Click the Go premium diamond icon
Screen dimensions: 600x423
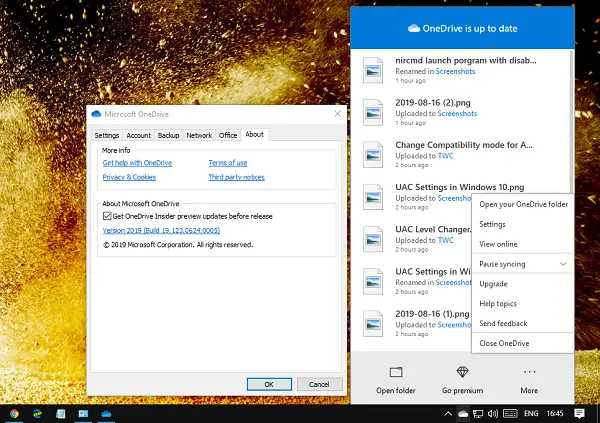462,372
